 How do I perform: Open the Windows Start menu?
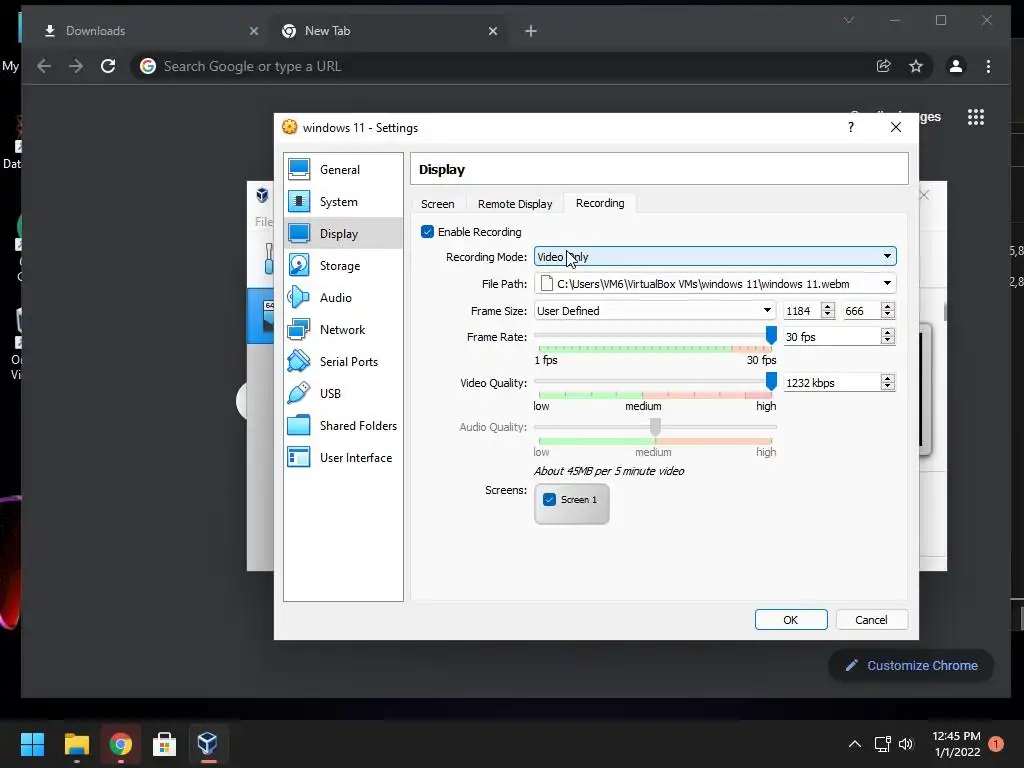pos(32,744)
